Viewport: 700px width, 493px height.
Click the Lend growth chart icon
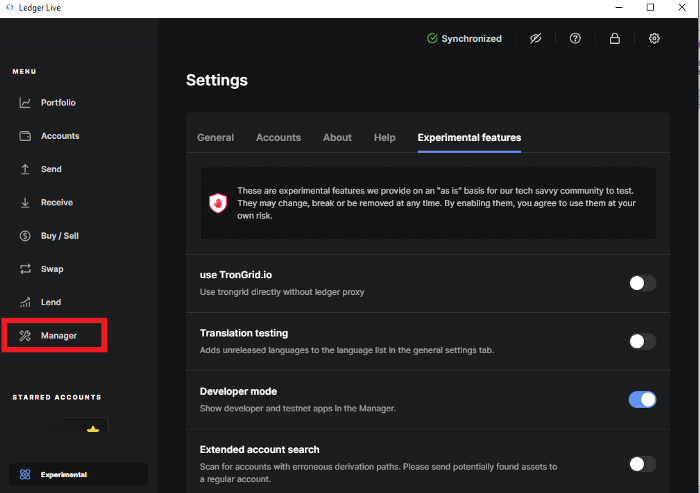[25, 302]
